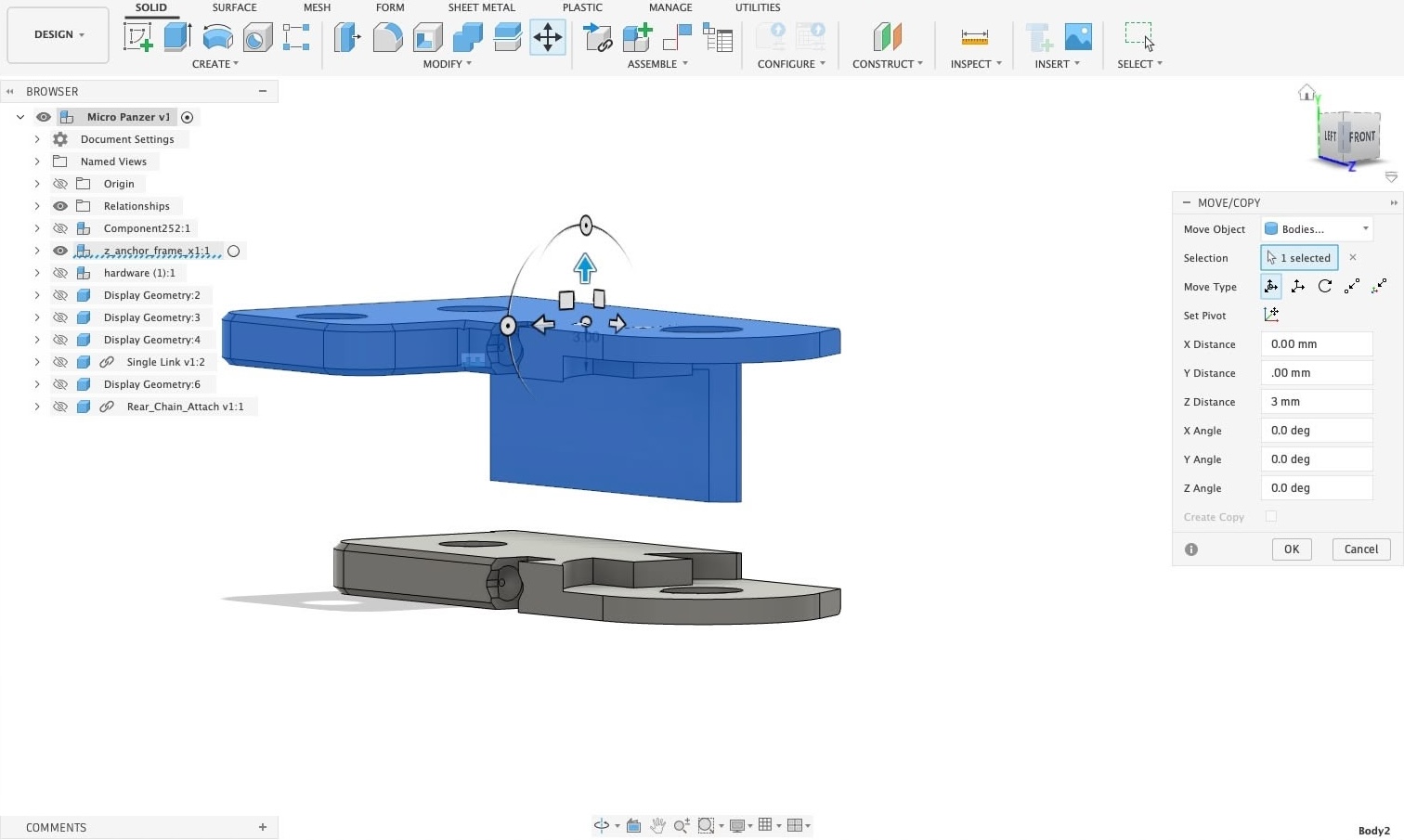
Task: Select the Offset Face tool
Action: pos(507,37)
